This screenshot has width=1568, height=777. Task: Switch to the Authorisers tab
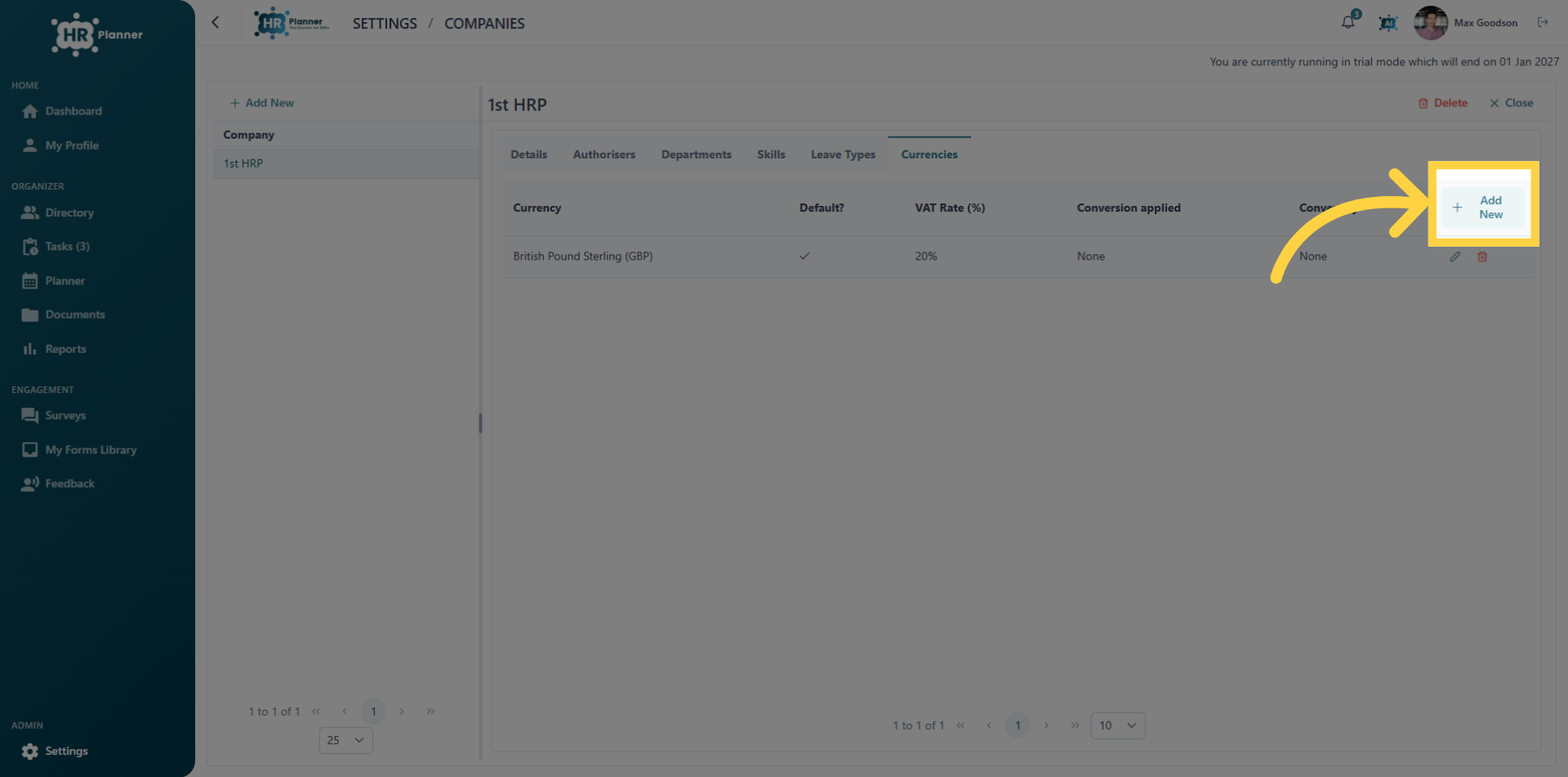point(604,154)
